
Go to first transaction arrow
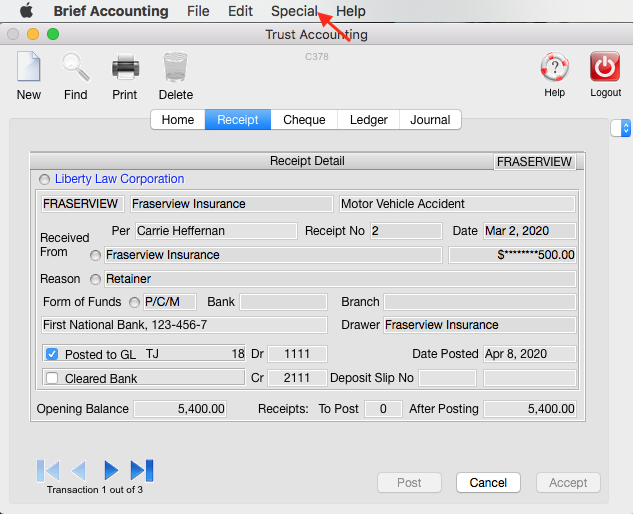pos(48,470)
